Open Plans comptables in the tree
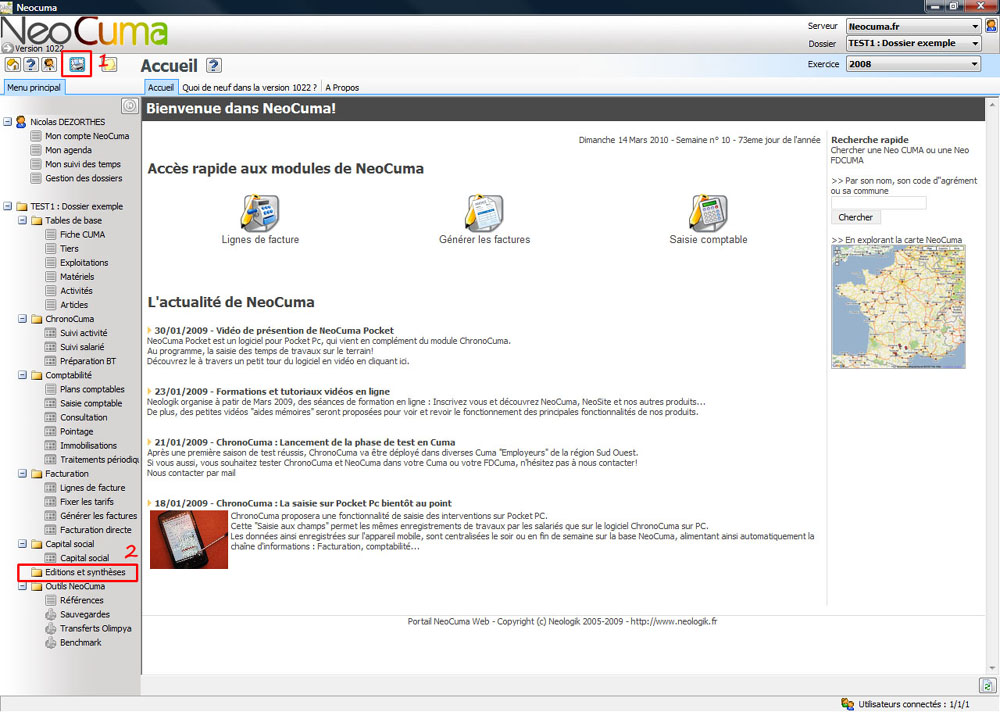 click(92, 389)
